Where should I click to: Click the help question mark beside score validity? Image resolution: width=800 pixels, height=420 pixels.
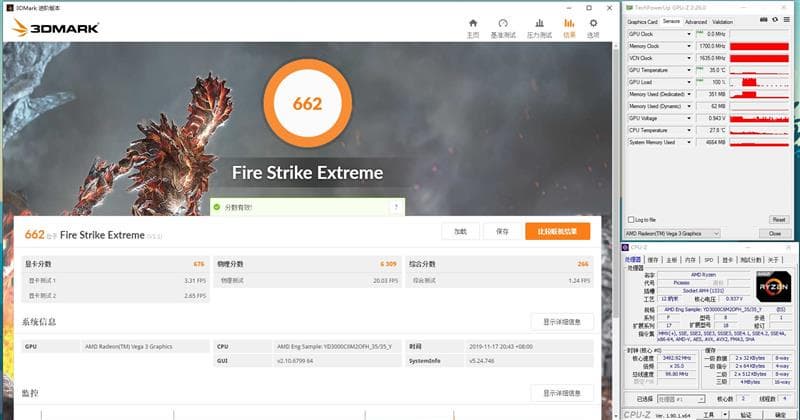coord(396,207)
